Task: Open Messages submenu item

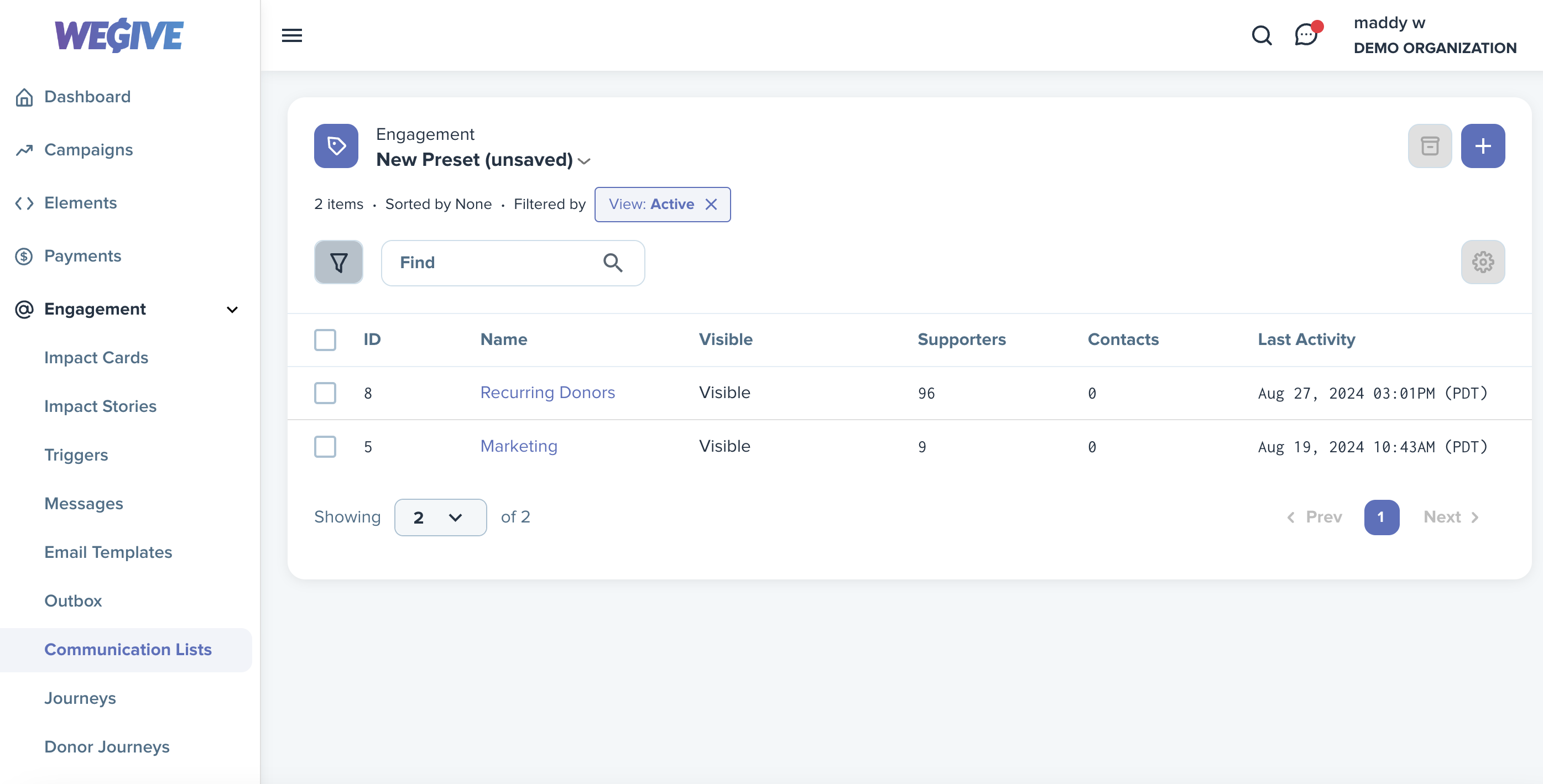Action: pyautogui.click(x=84, y=504)
